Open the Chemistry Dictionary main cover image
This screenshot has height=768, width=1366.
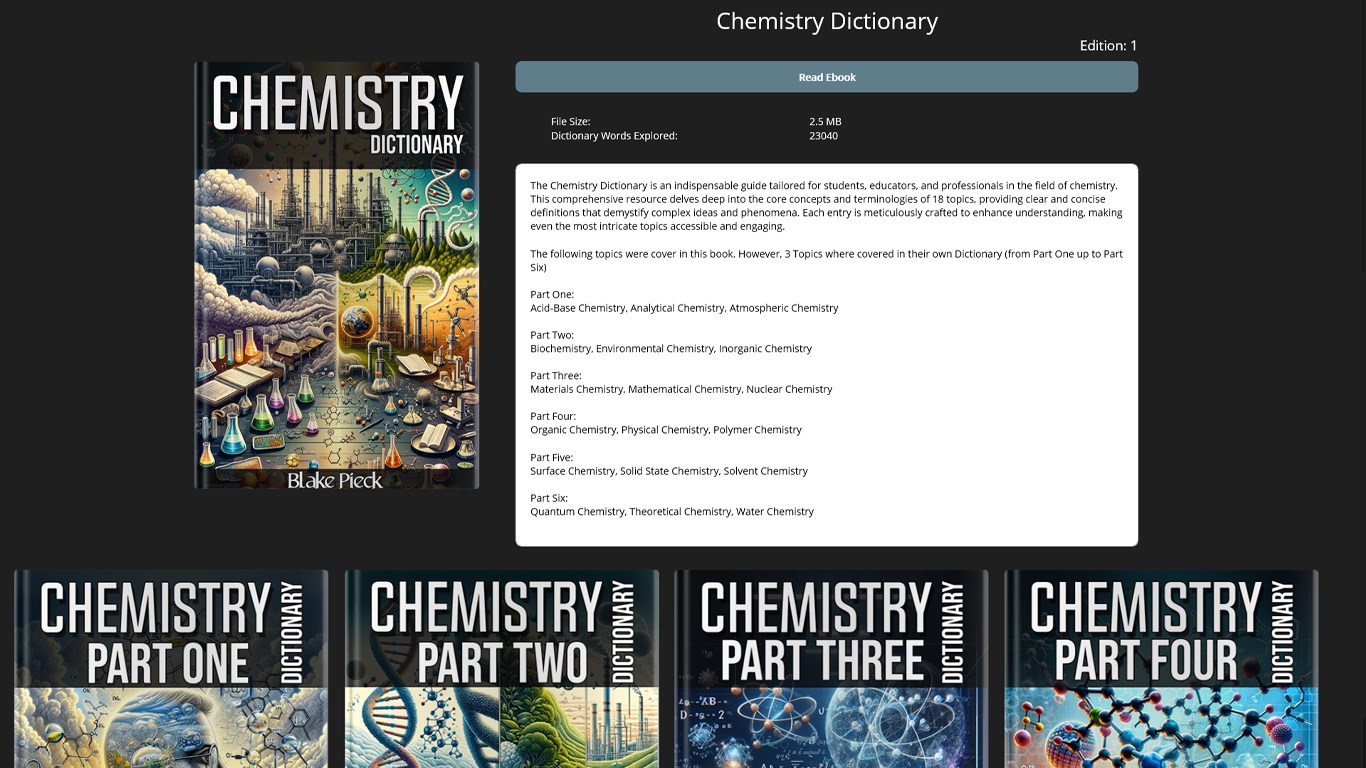[x=336, y=275]
